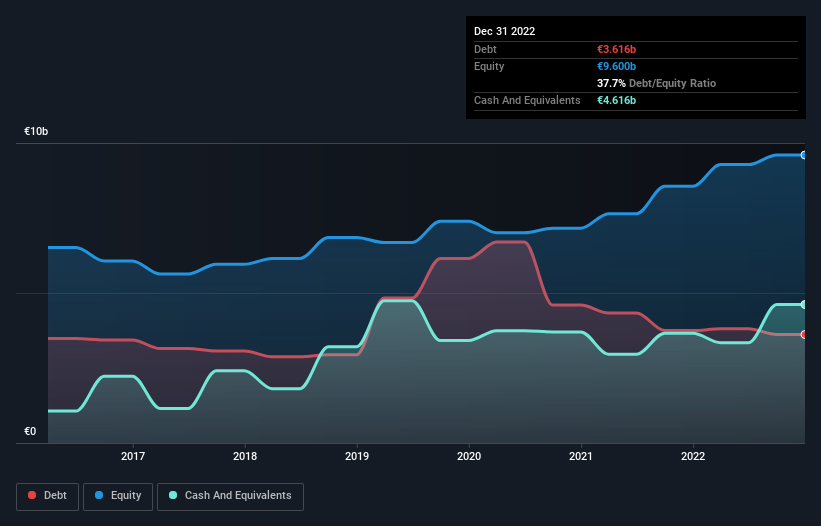Screen dimensions: 821x526
Task: Click the teal Cash legend dot
Action: (x=173, y=495)
